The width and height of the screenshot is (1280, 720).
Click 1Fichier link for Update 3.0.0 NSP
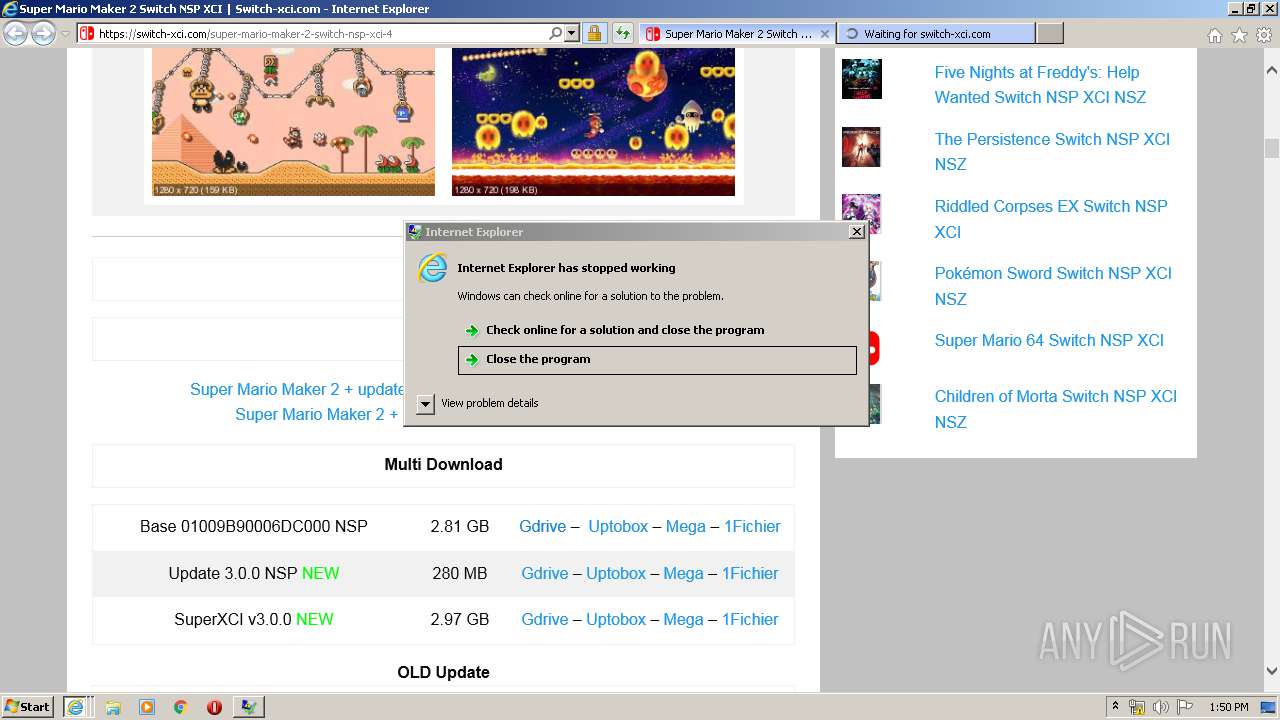750,573
